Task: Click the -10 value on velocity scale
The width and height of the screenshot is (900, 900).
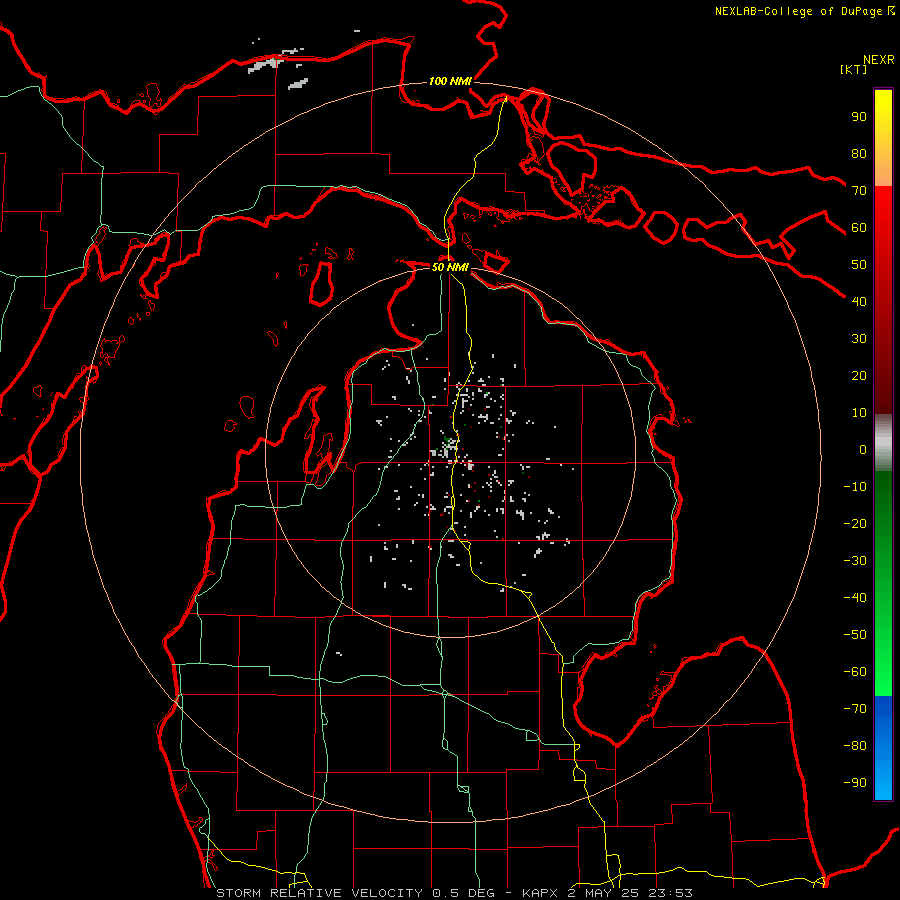Action: 855,487
